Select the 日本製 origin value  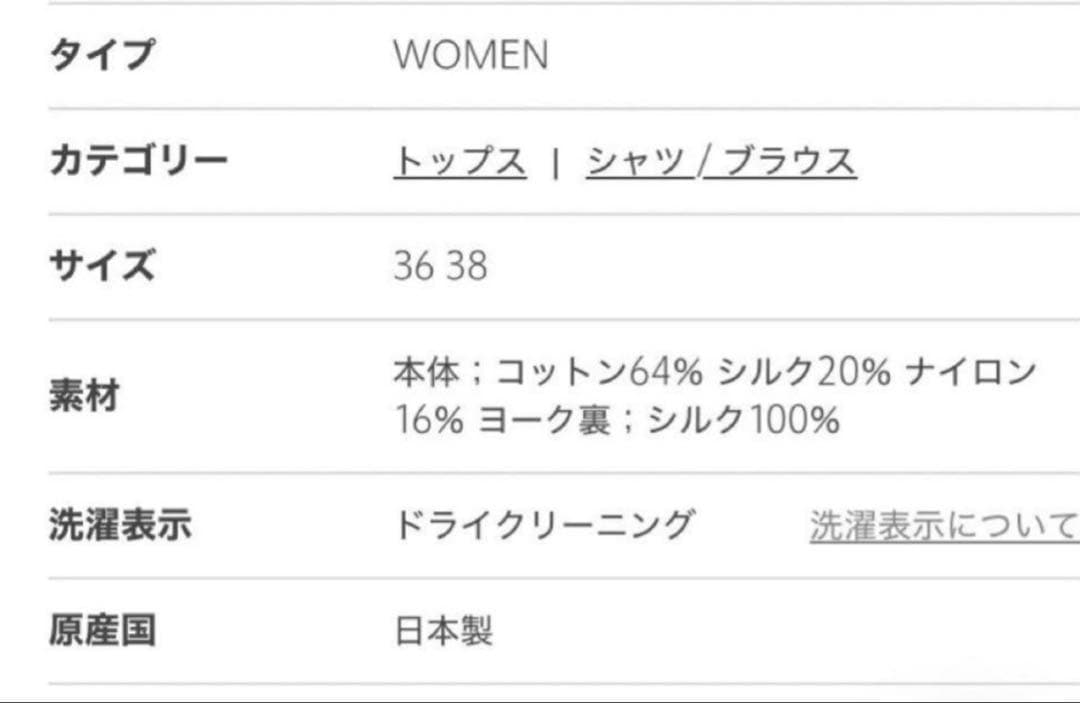444,631
